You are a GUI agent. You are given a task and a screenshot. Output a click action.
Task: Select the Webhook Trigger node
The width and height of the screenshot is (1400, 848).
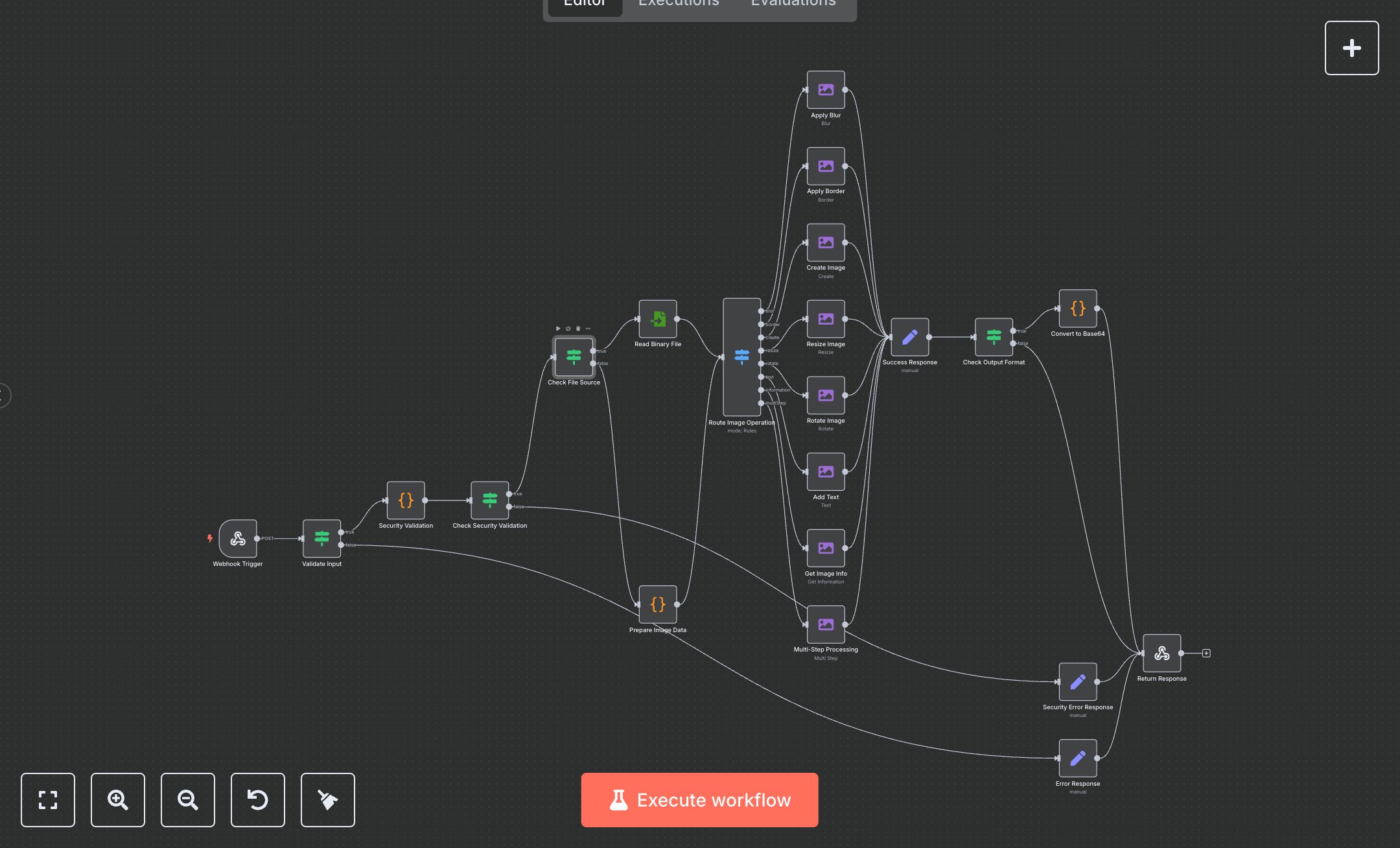coord(238,539)
